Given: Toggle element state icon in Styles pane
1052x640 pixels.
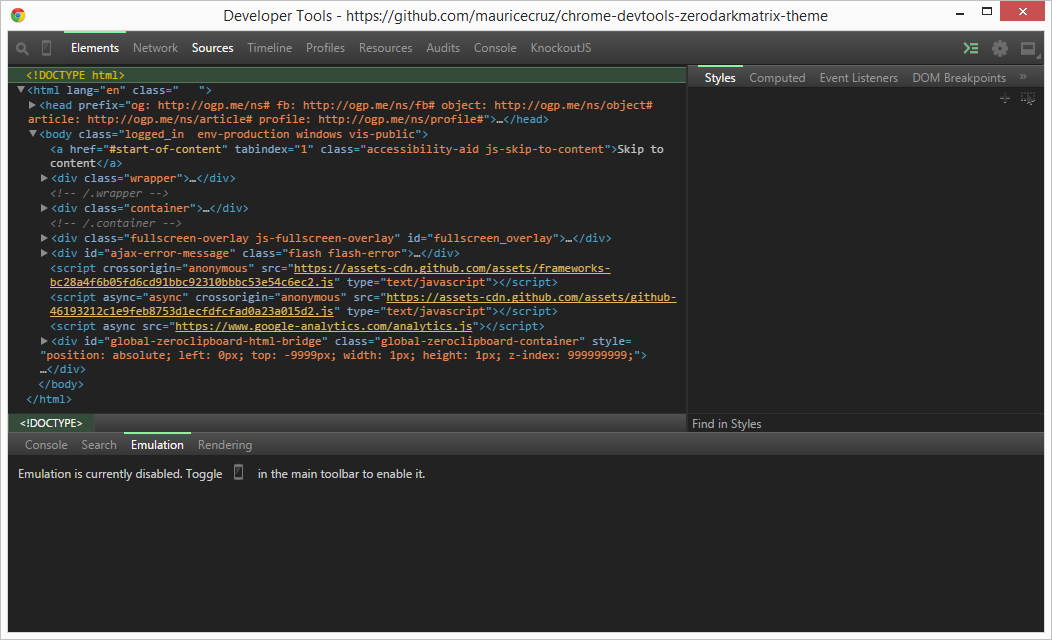Looking at the screenshot, I should (1028, 99).
